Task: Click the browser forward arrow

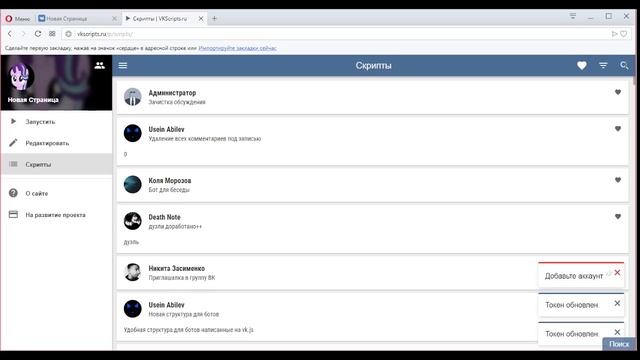Action: click(23, 34)
